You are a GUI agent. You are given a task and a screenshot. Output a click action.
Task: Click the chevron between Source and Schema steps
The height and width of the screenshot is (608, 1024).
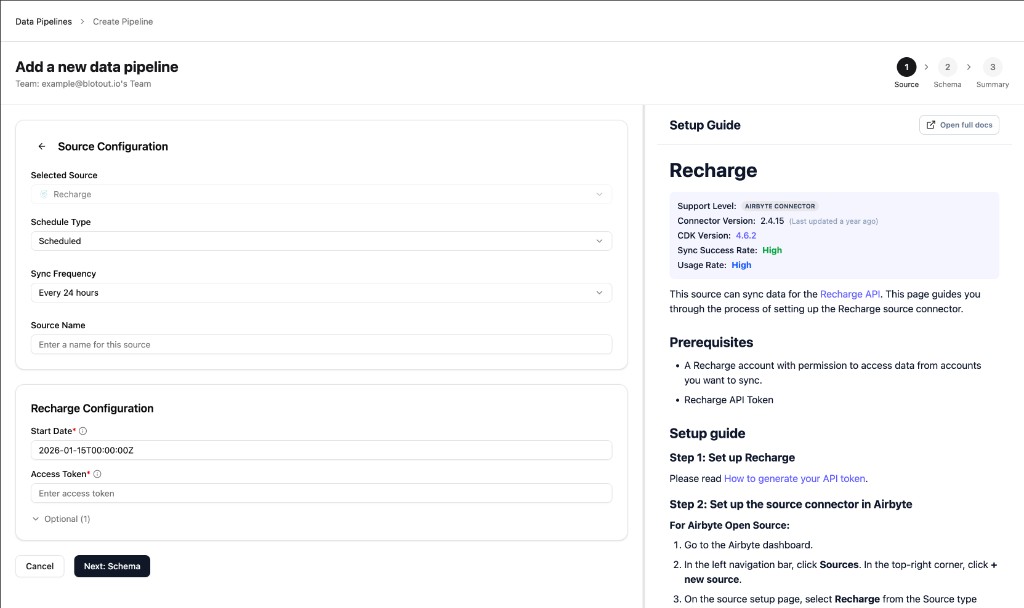(x=926, y=67)
